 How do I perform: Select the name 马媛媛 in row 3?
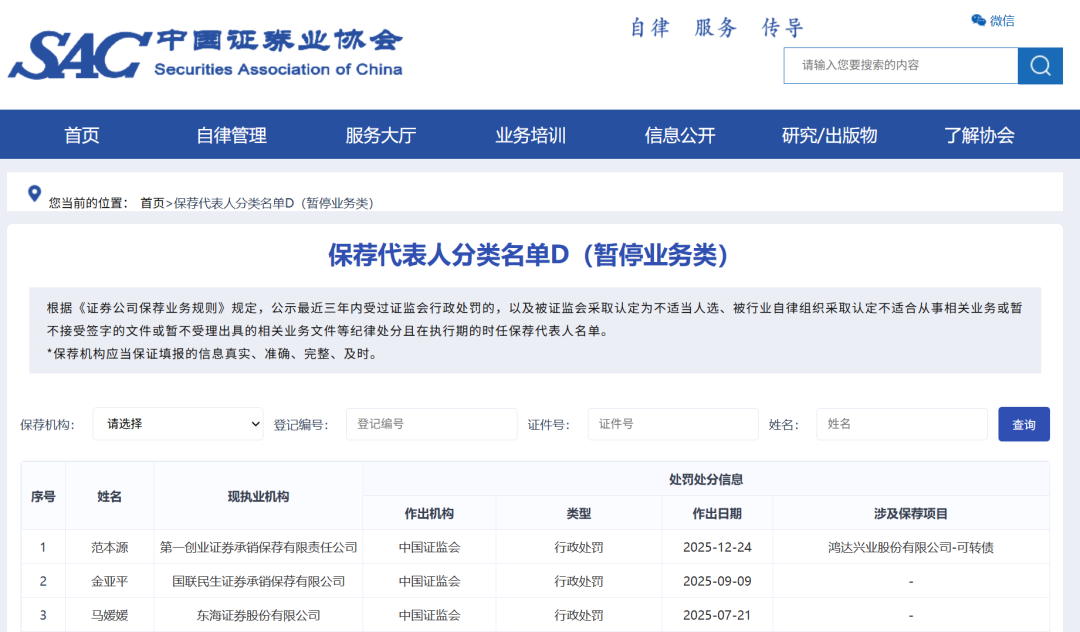point(110,615)
